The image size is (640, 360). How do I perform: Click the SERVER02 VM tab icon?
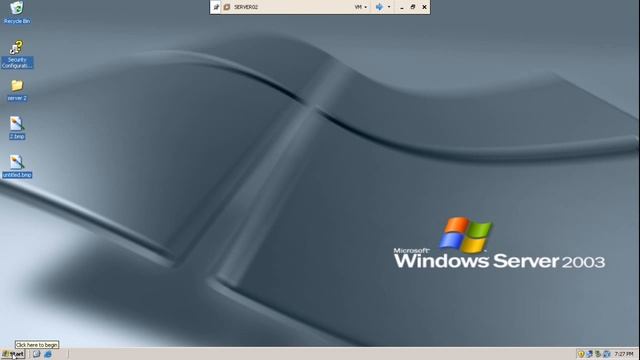click(x=227, y=7)
